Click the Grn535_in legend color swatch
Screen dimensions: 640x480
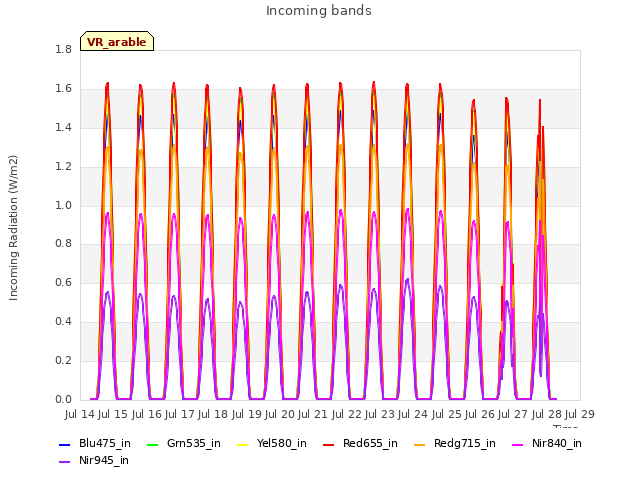(152, 444)
